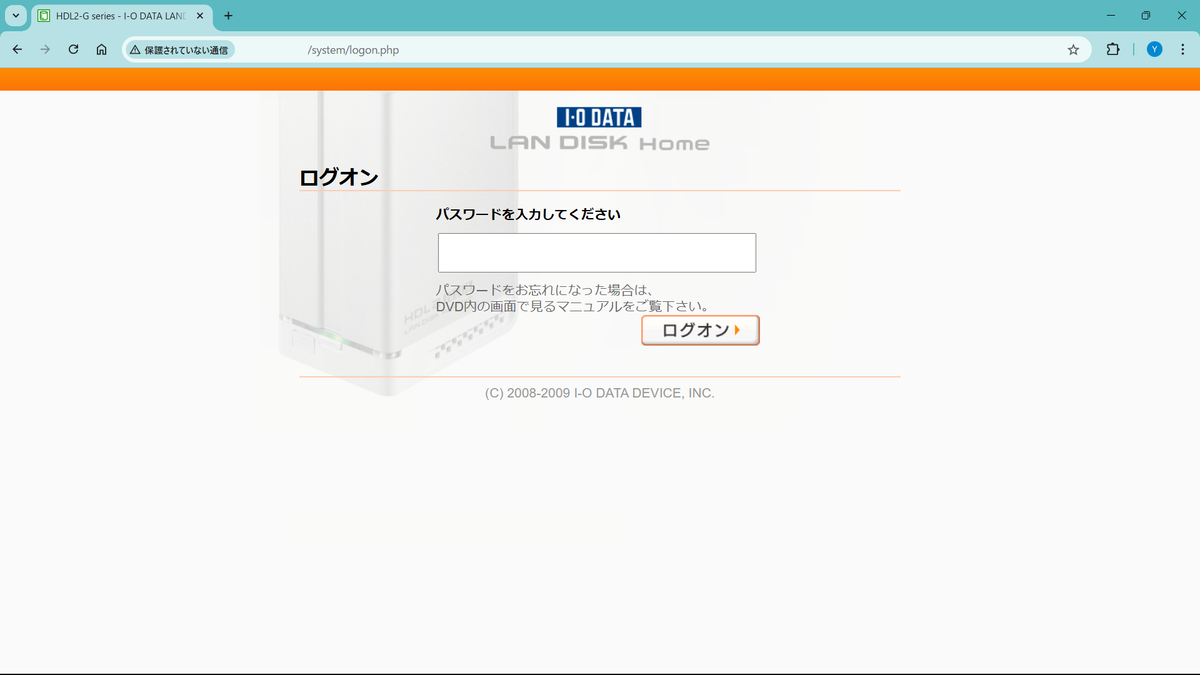This screenshot has height=675, width=1200.
Task: Click the password input field
Action: [x=596, y=252]
